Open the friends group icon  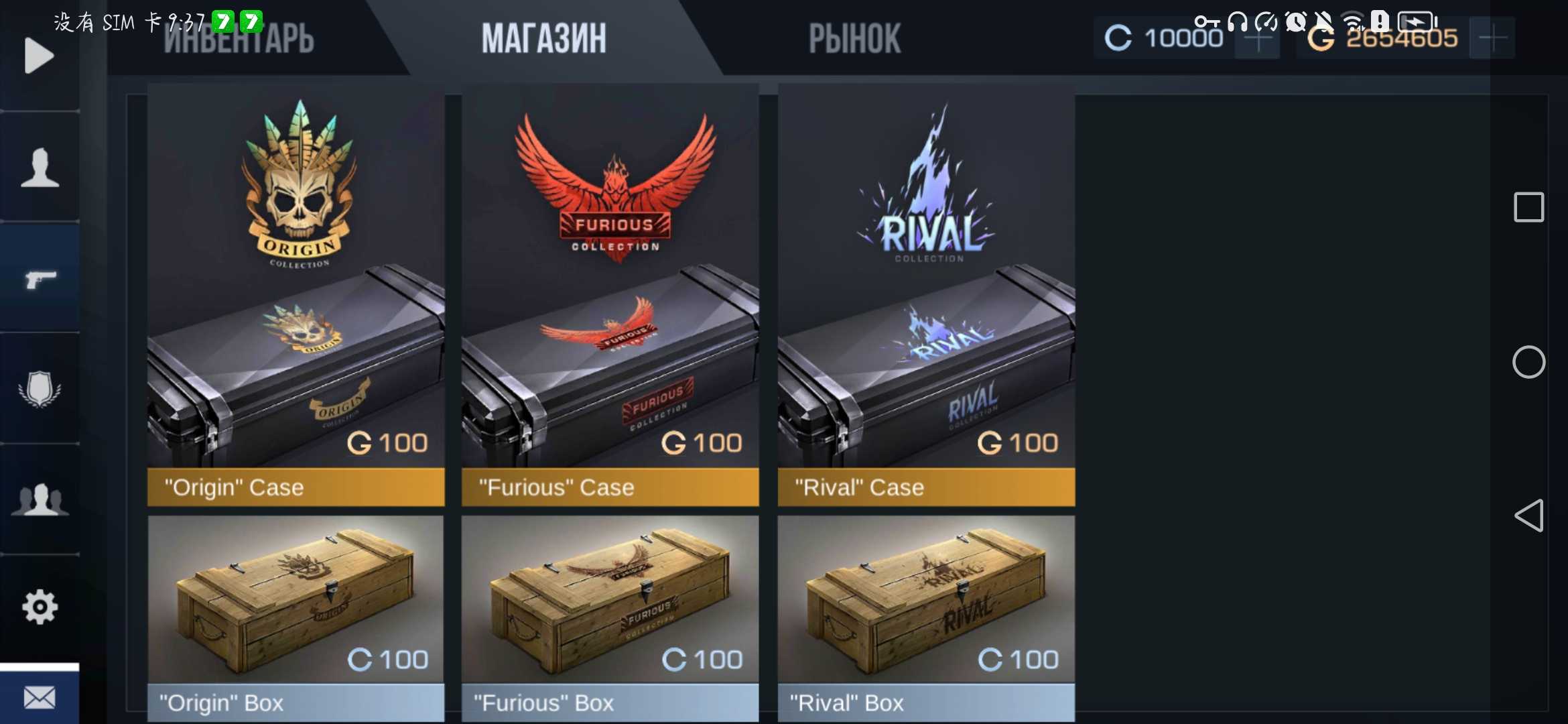pos(40,499)
